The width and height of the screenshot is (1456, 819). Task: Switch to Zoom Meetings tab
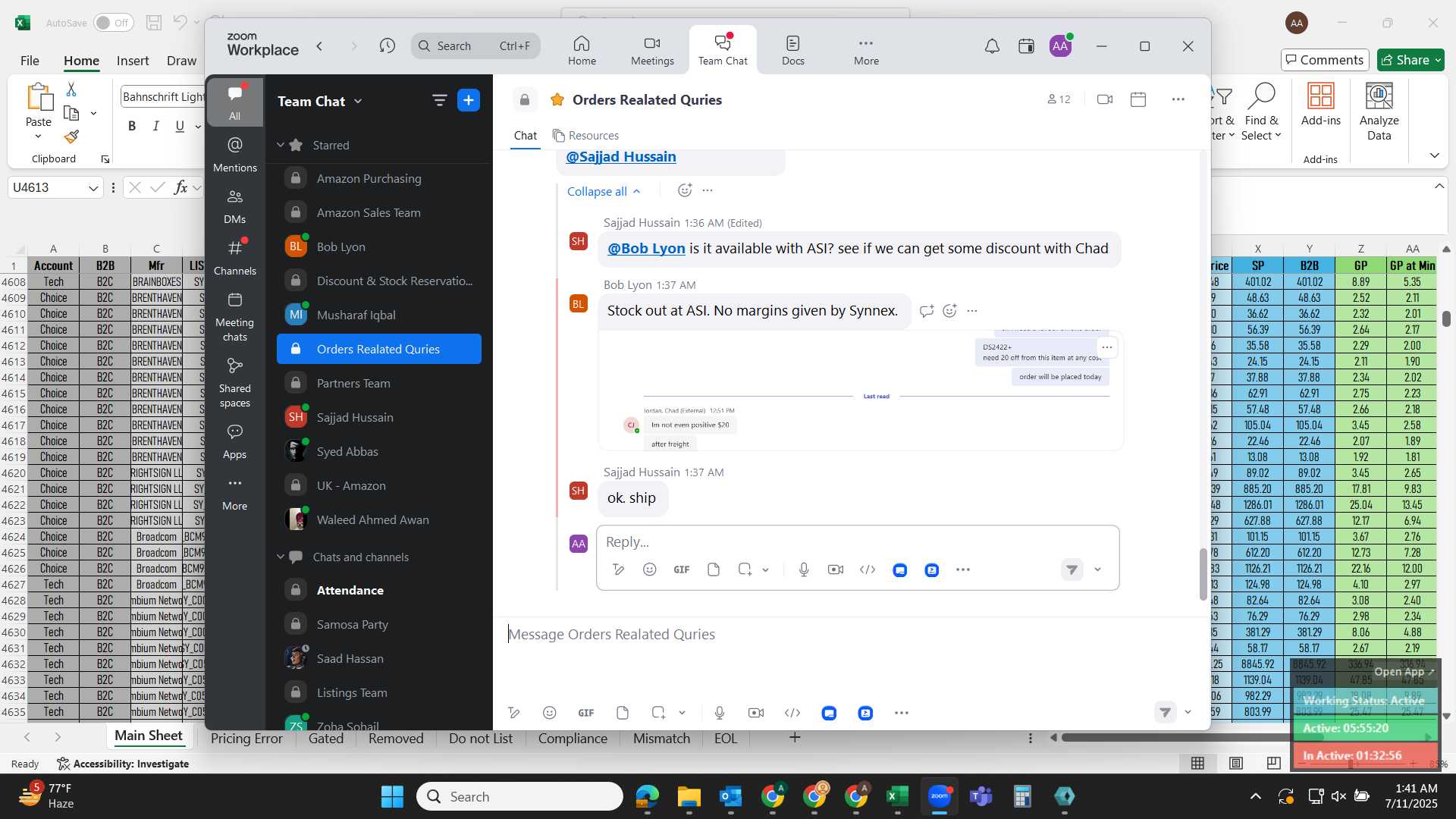pyautogui.click(x=652, y=50)
